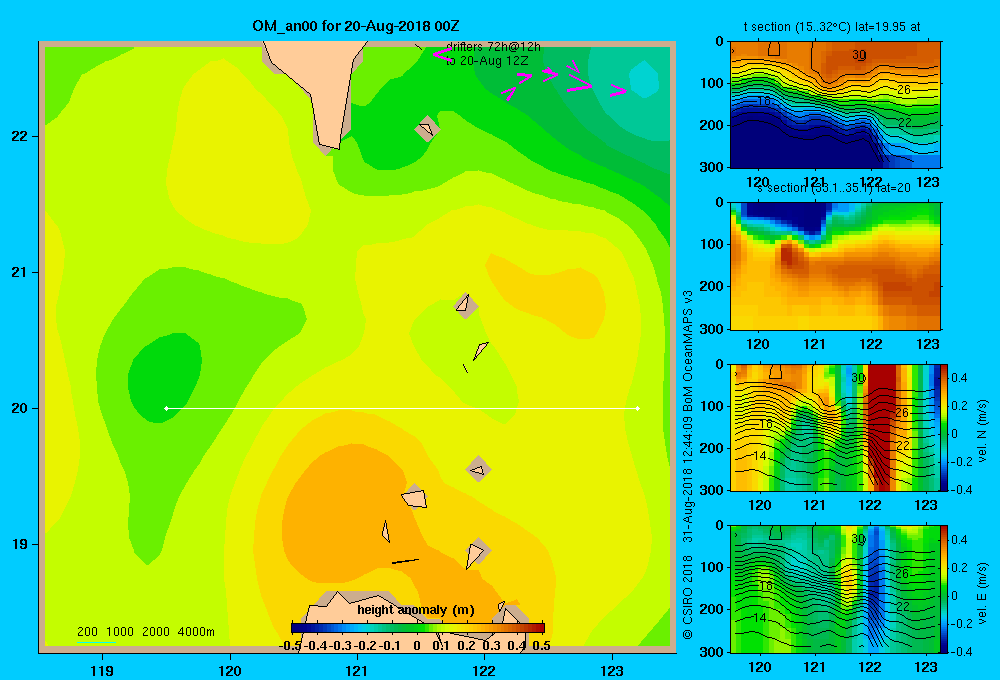Viewport: 1000px width, 680px height.
Task: Click the main map's longitude 121 axis label
Action: tap(357, 670)
